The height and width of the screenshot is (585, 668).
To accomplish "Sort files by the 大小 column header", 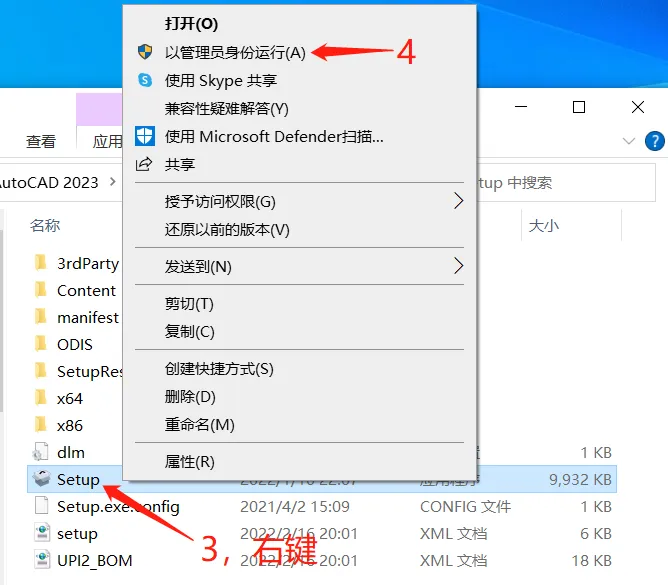I will coord(544,225).
